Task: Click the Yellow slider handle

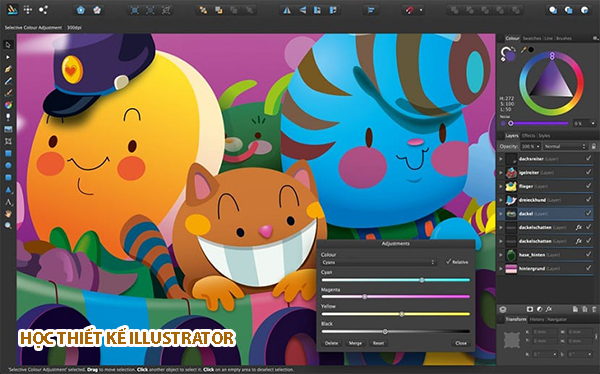Action: point(401,314)
